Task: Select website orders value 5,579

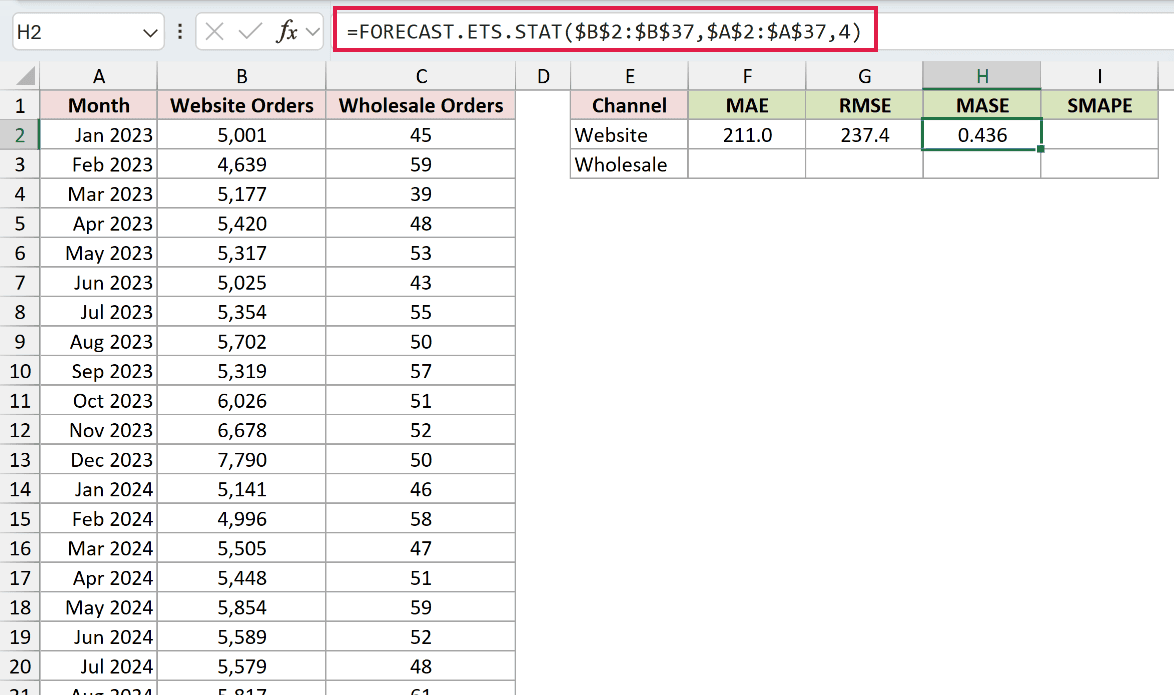Action: [242, 667]
